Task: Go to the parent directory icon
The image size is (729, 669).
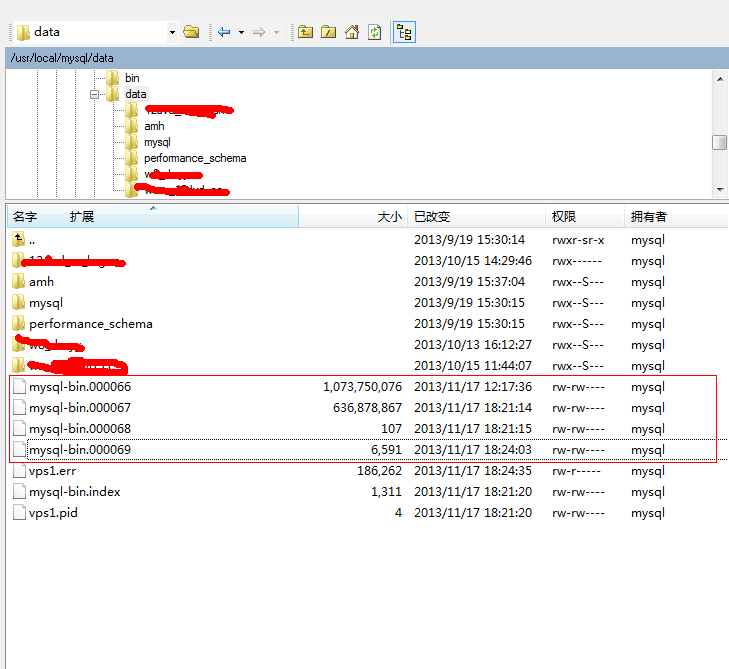Action: [x=306, y=32]
